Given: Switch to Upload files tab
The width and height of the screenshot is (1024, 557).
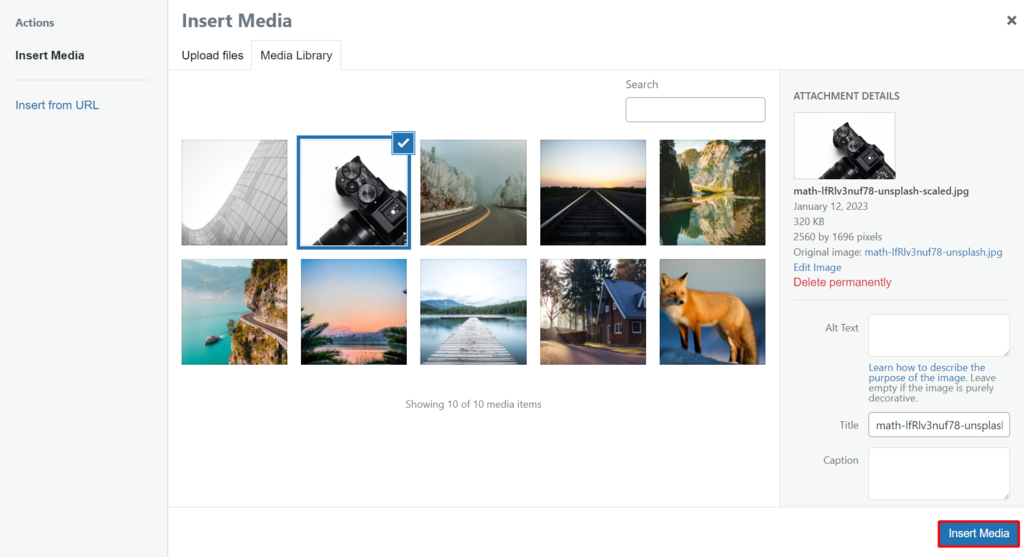Looking at the screenshot, I should 212,56.
